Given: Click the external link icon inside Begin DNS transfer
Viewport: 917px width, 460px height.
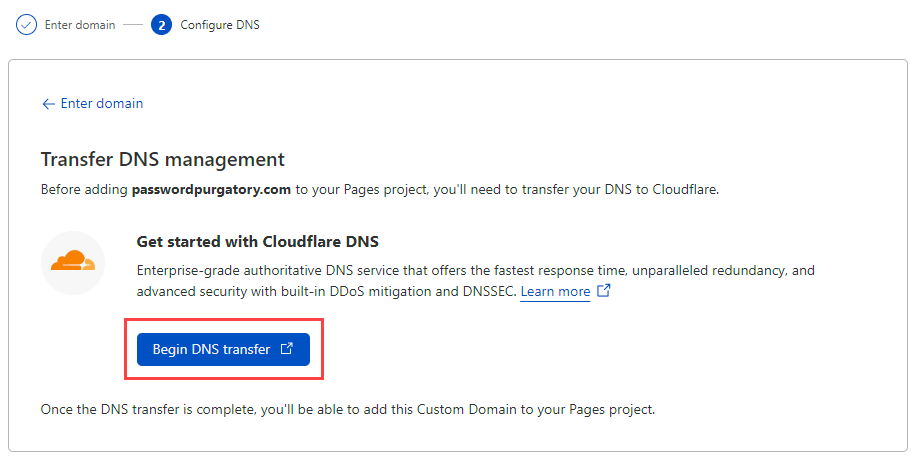Looking at the screenshot, I should click(x=287, y=349).
